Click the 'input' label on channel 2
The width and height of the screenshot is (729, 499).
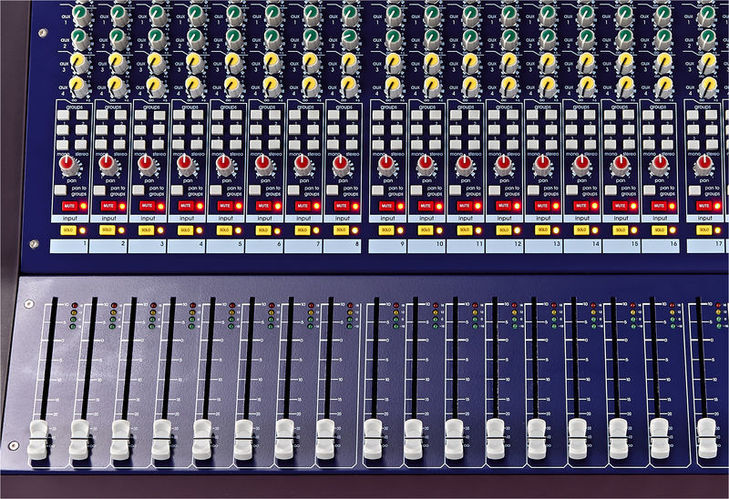coord(109,218)
